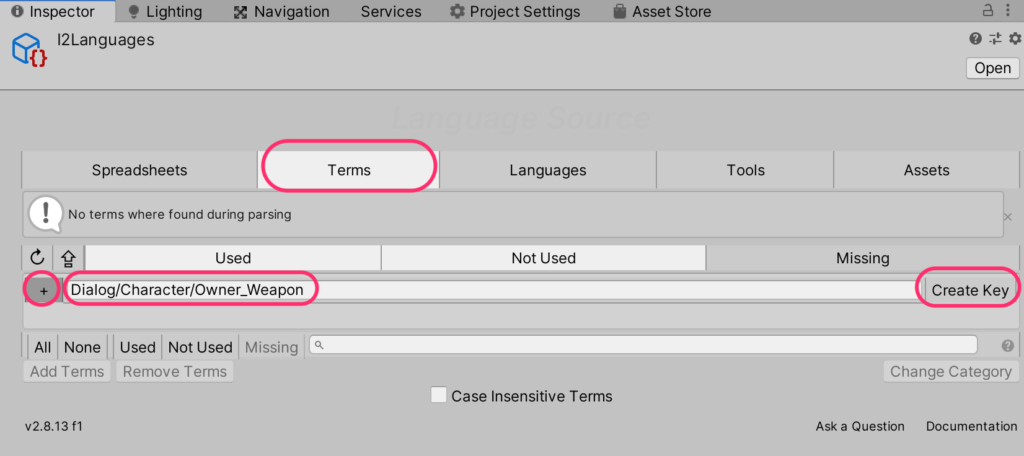Open the three-dot Inspector options menu

click(1010, 11)
